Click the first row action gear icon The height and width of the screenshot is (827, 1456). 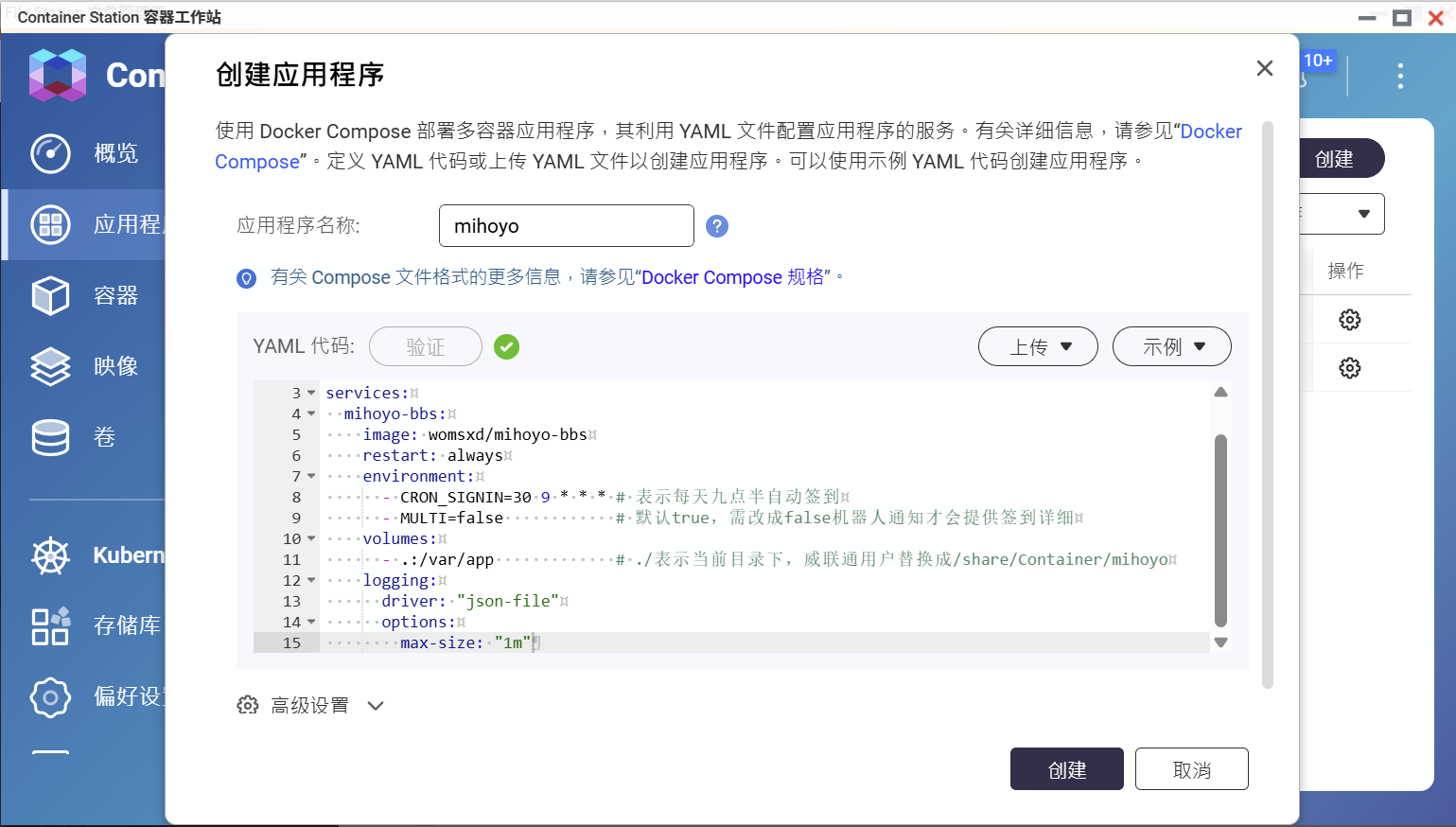(x=1350, y=320)
